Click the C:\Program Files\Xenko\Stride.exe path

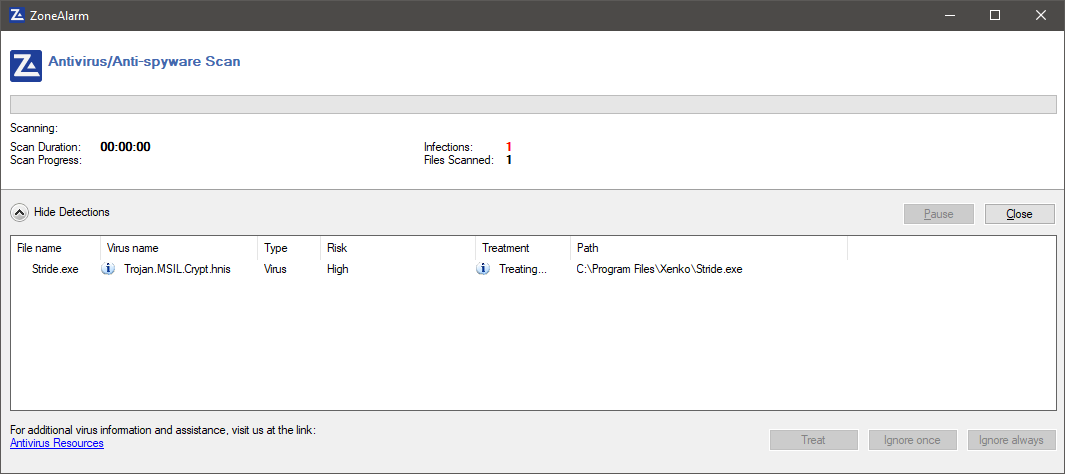660,269
